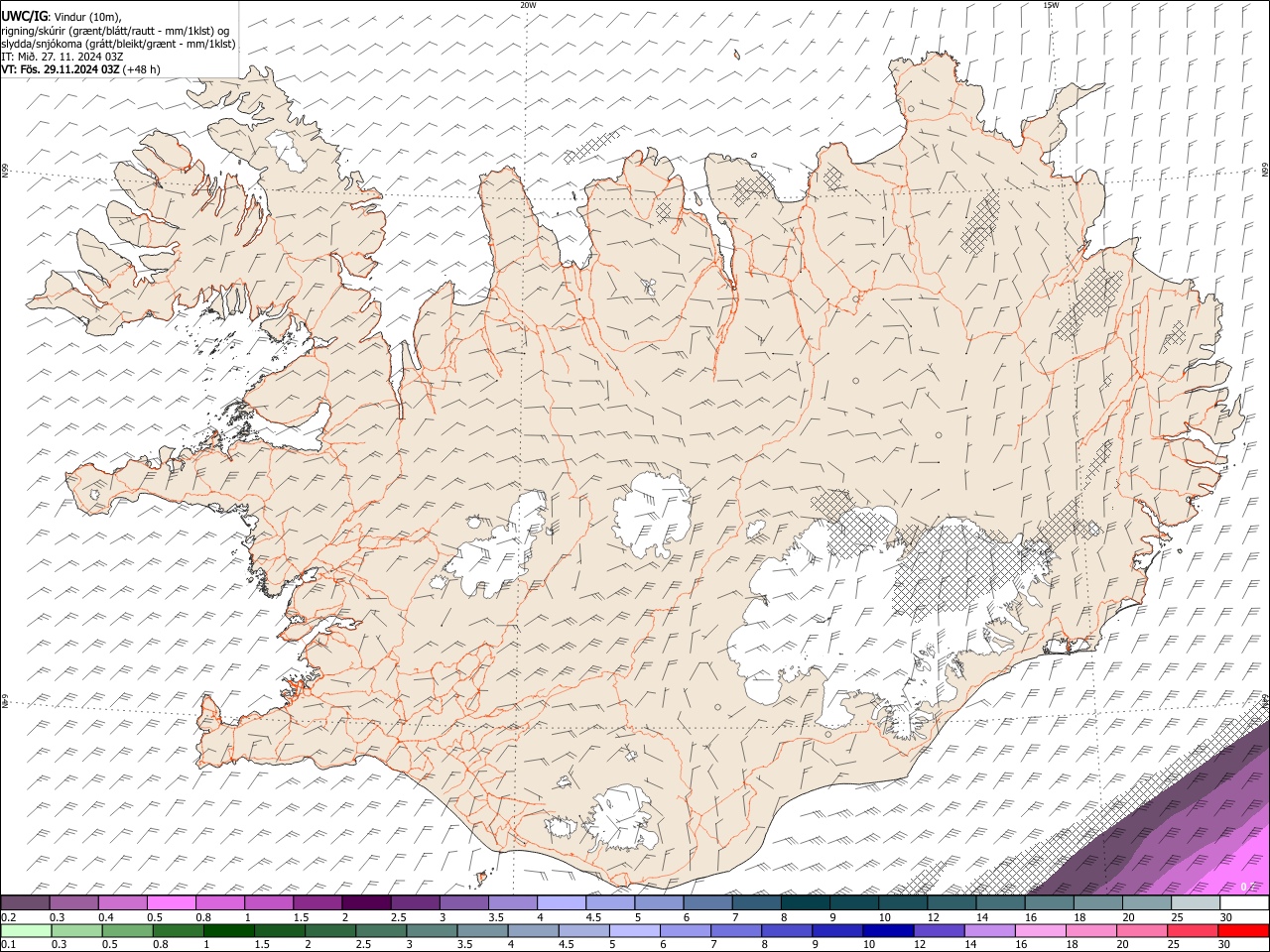Click the 4 lavender swatch in the upper legend row
The image size is (1270, 952).
click(x=562, y=903)
